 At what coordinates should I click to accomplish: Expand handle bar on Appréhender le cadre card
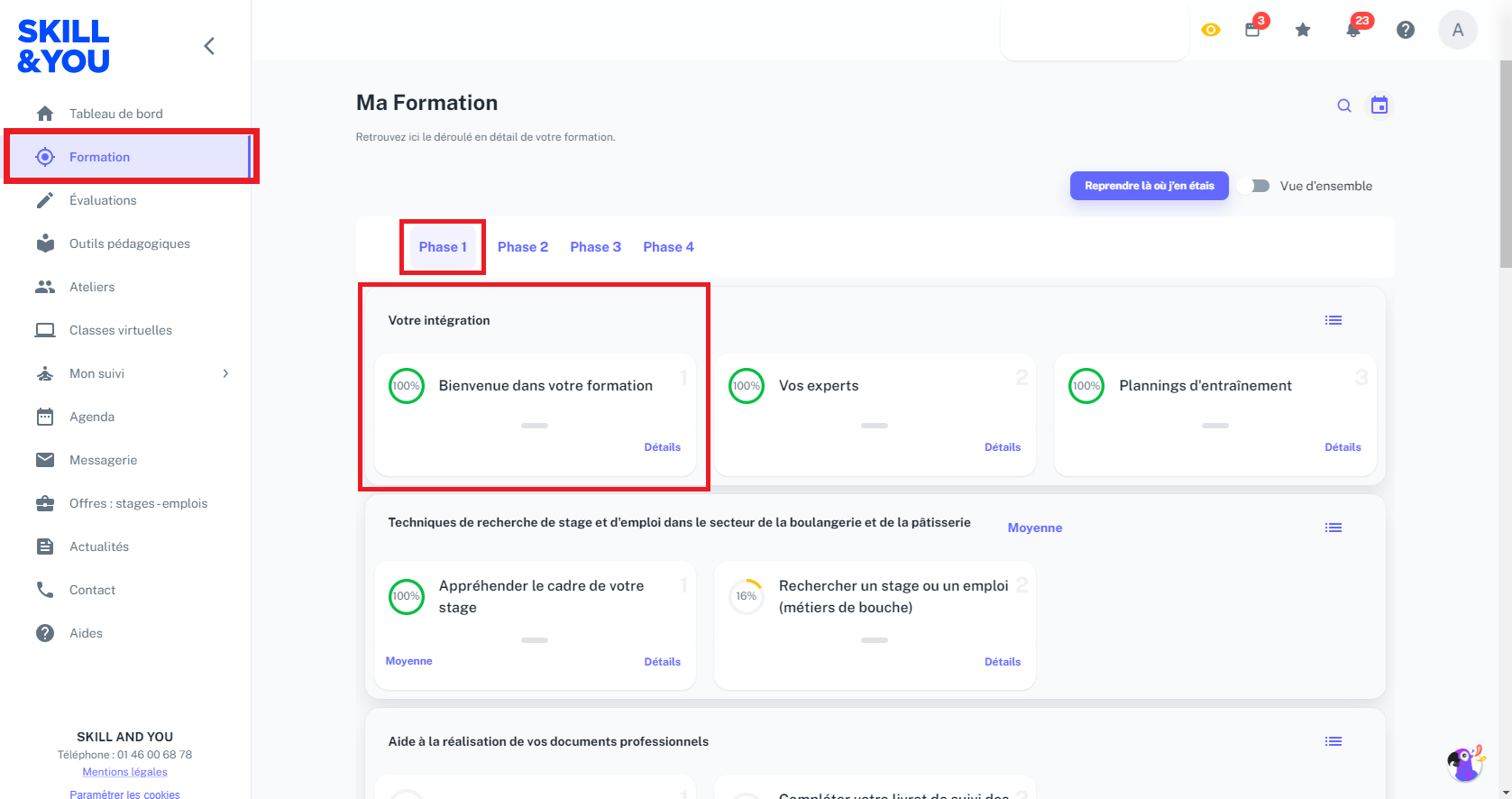click(x=535, y=640)
